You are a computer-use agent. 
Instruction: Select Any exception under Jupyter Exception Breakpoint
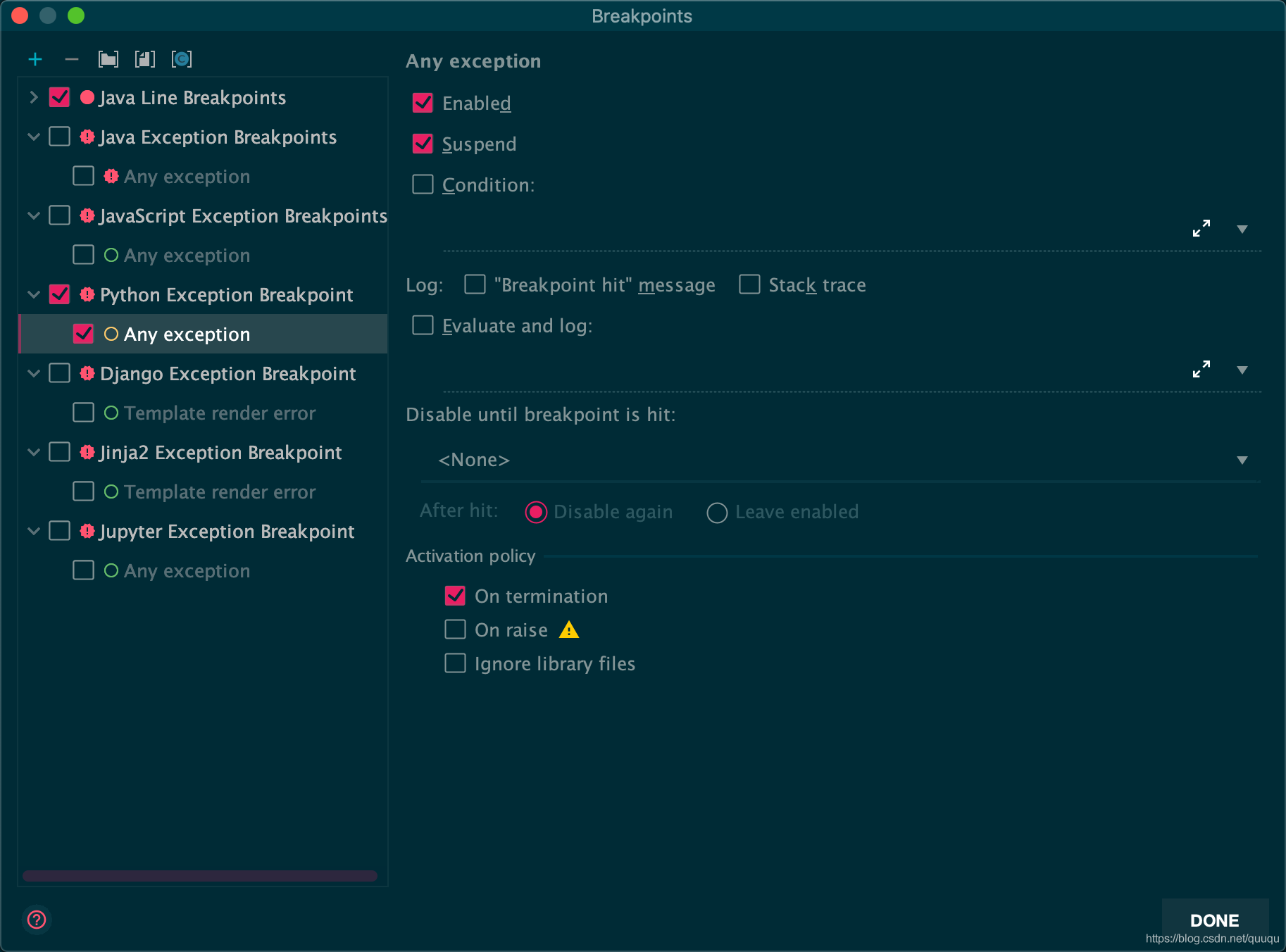point(187,570)
